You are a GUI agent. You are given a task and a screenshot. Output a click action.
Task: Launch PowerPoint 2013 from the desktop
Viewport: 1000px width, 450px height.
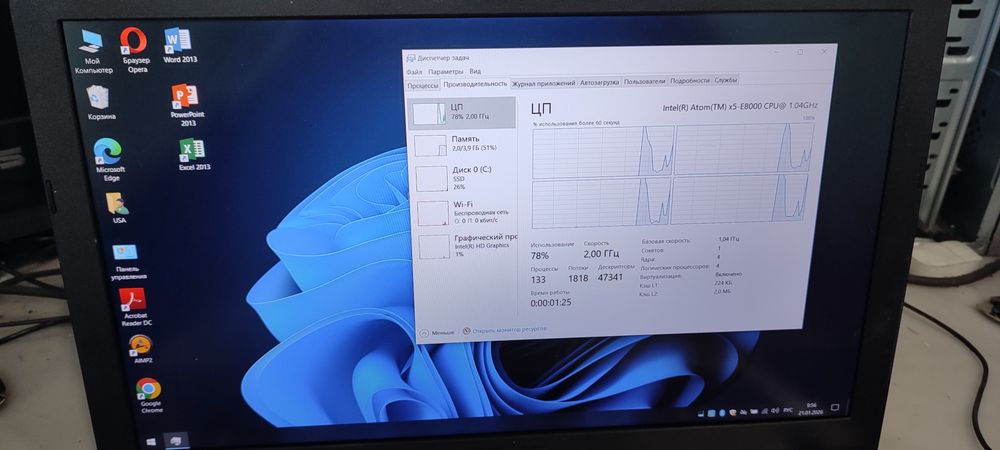point(186,105)
